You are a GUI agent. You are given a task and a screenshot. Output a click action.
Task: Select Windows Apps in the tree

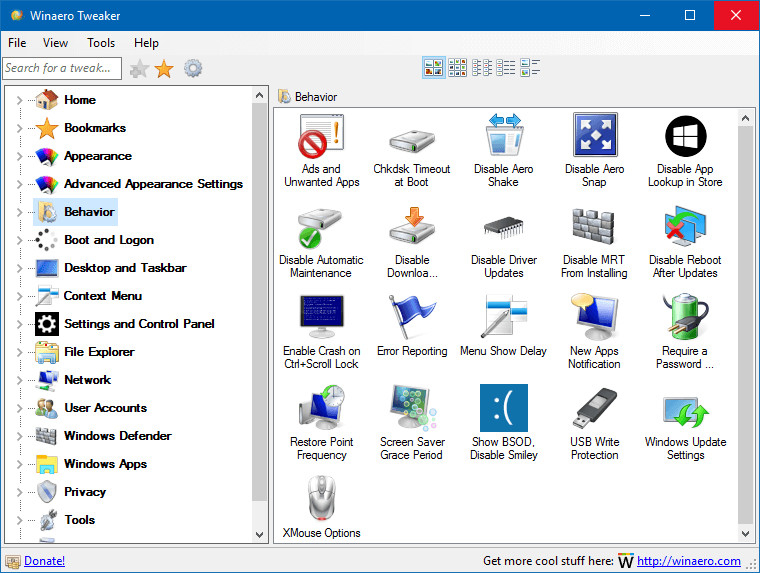(105, 464)
